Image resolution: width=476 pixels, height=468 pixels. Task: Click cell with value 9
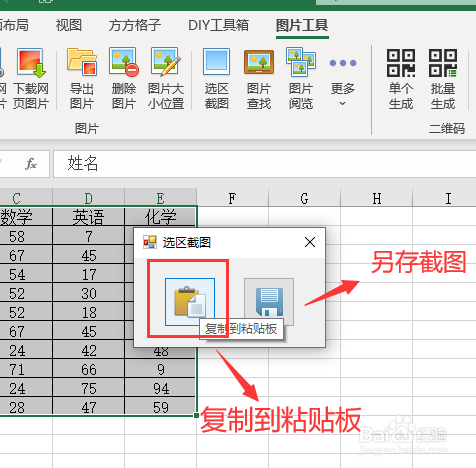160,369
